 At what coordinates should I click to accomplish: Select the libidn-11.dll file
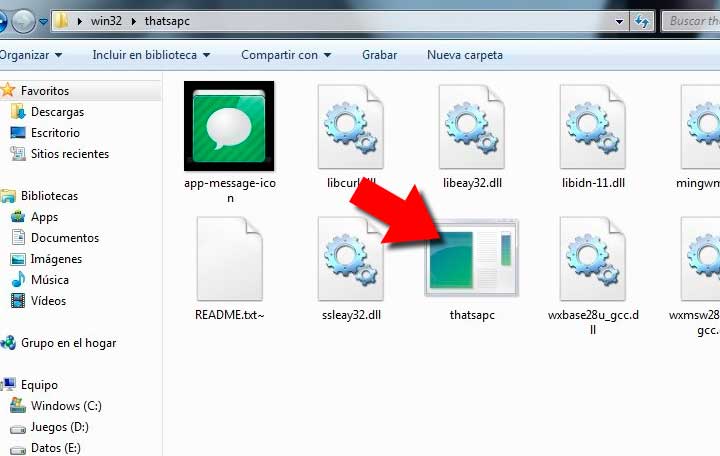593,127
